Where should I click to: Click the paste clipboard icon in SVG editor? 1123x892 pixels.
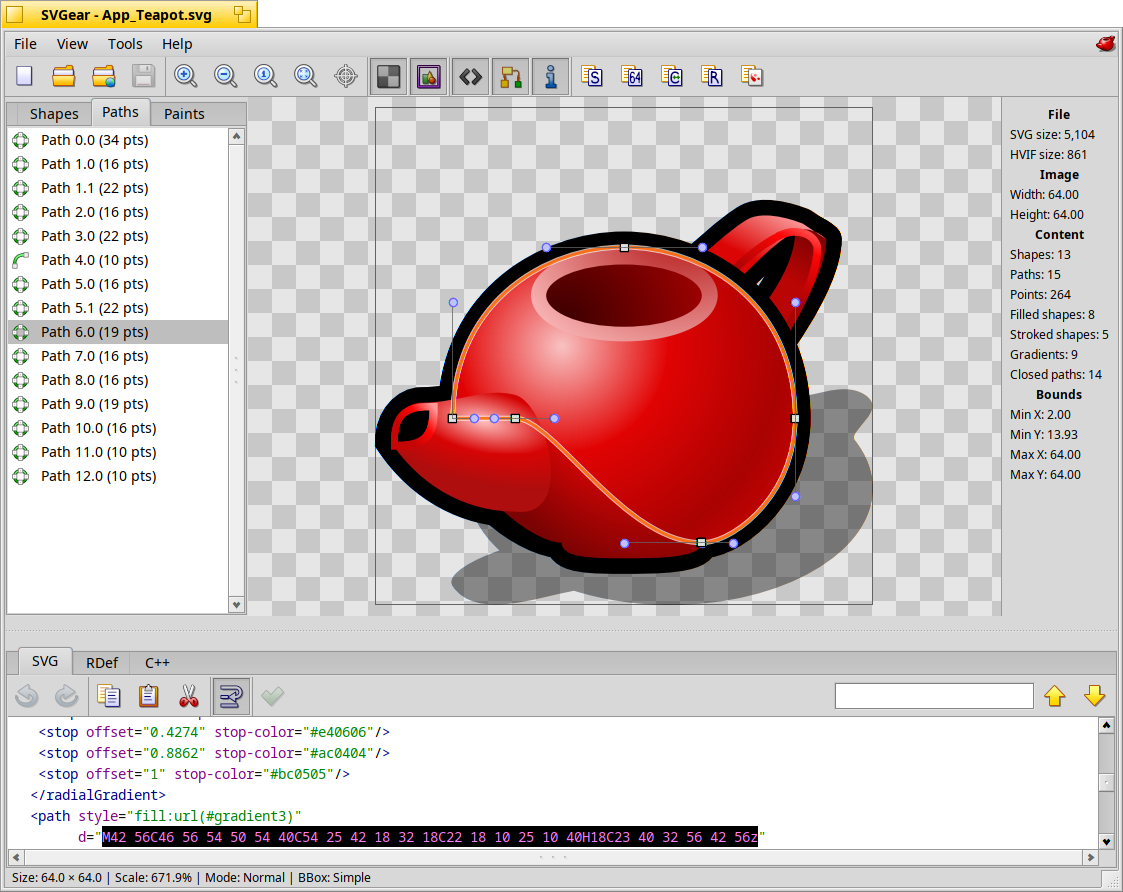point(149,696)
